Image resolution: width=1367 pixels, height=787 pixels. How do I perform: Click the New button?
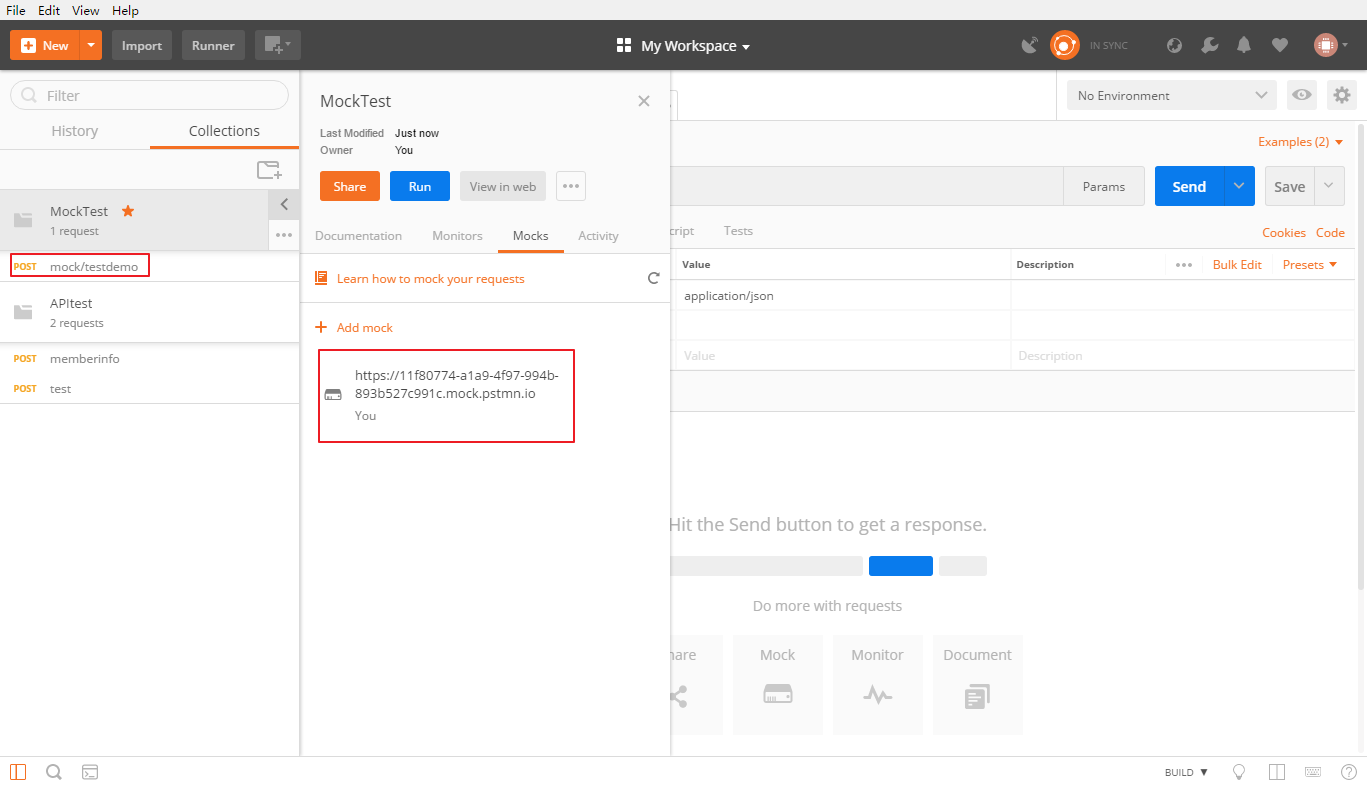coord(44,45)
